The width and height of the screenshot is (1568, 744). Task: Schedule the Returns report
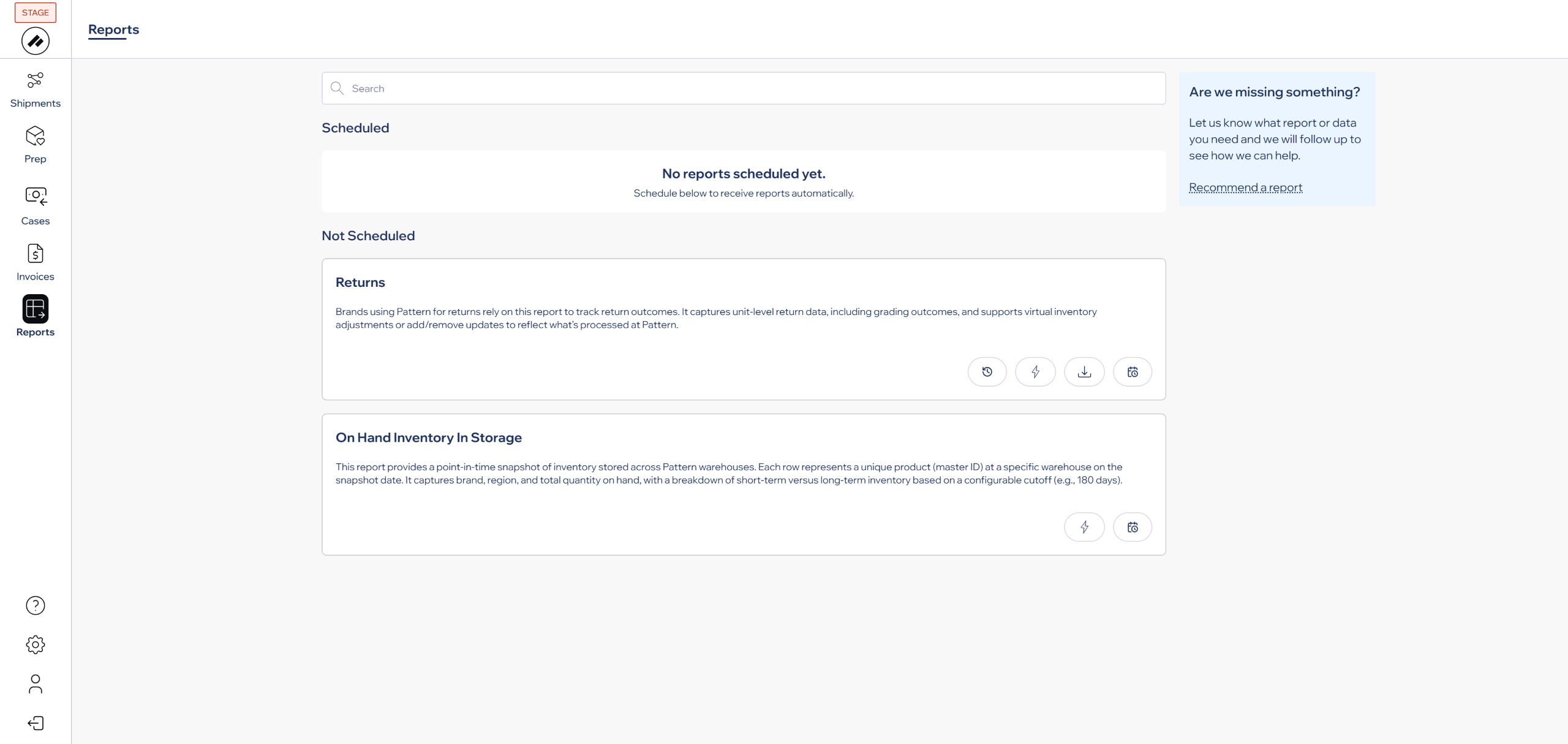[x=1133, y=372]
